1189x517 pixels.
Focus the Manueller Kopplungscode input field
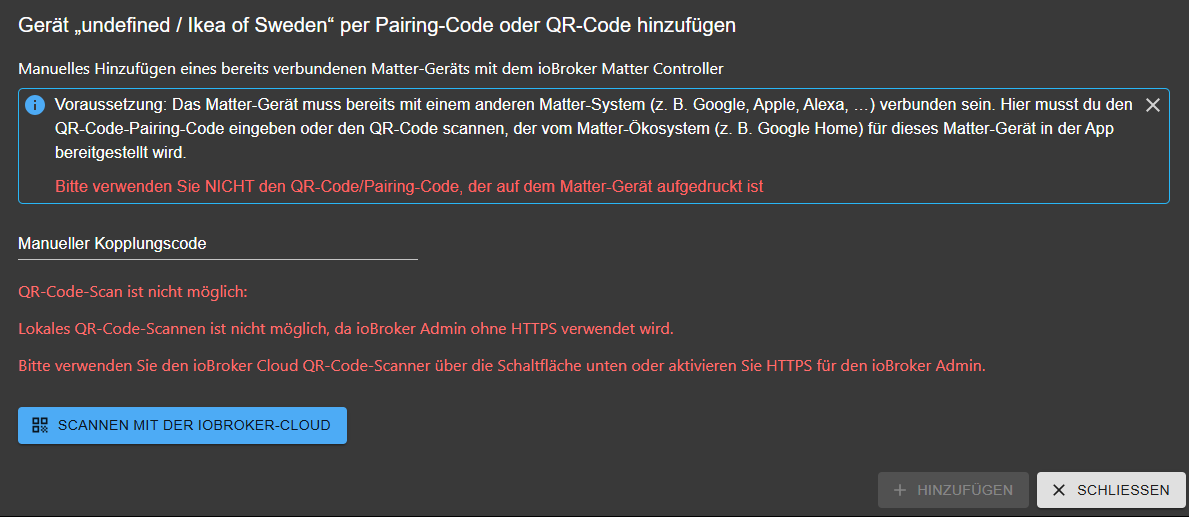[x=217, y=244]
